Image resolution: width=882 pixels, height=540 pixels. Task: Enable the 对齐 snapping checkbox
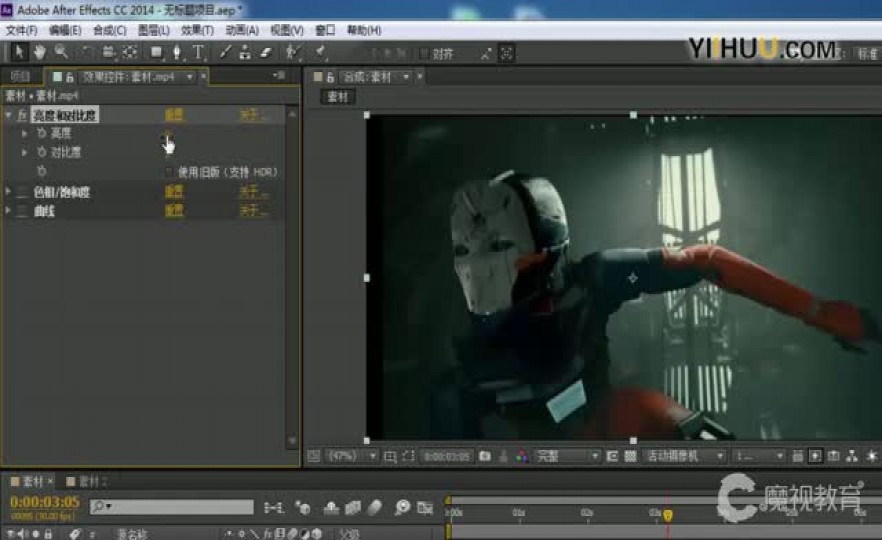(x=425, y=54)
